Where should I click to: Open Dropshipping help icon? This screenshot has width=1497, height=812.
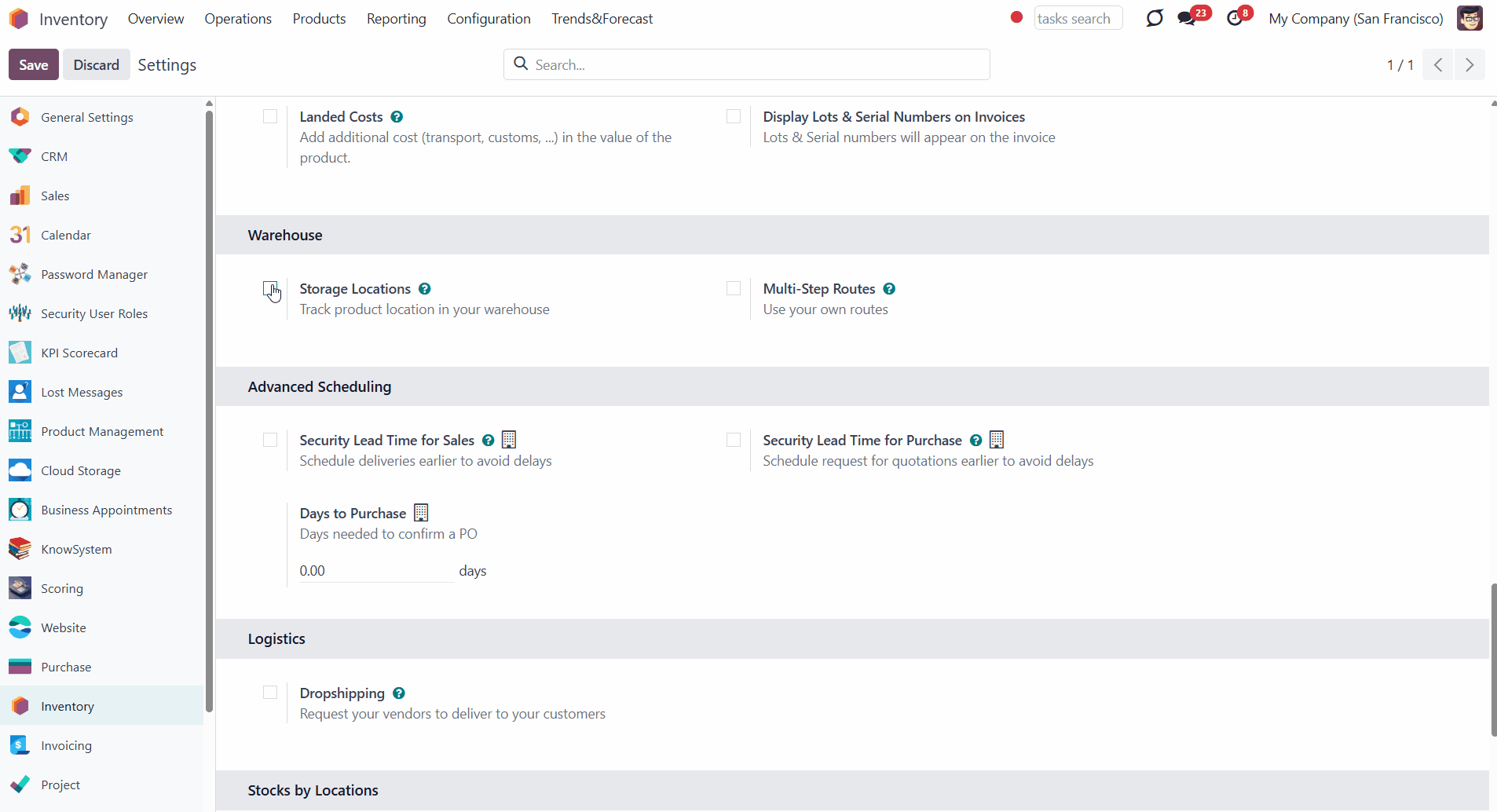point(398,693)
